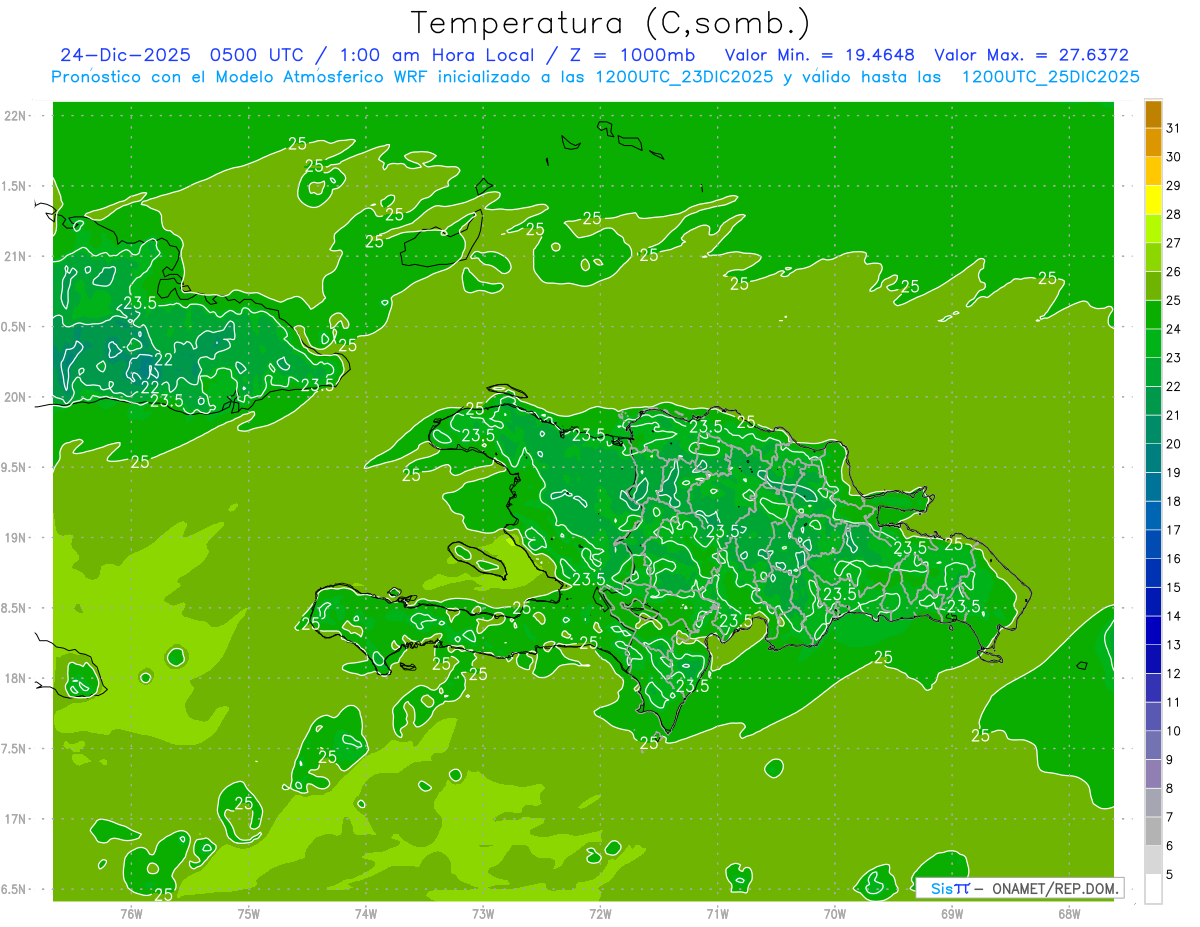Click the legend color band between 17 and 18
The image size is (1200, 927).
pos(1153,516)
